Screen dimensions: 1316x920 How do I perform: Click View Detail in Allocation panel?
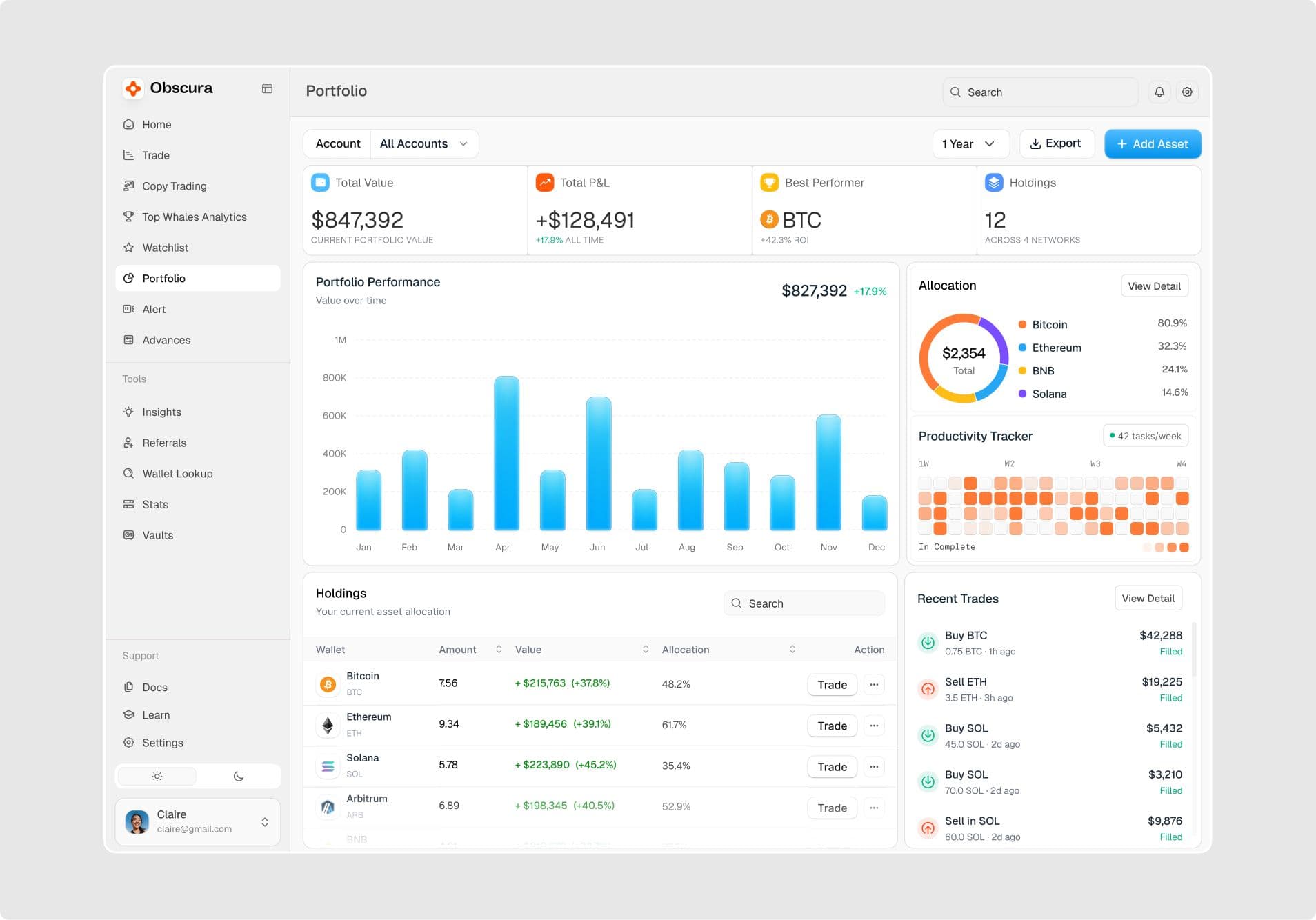pyautogui.click(x=1154, y=286)
